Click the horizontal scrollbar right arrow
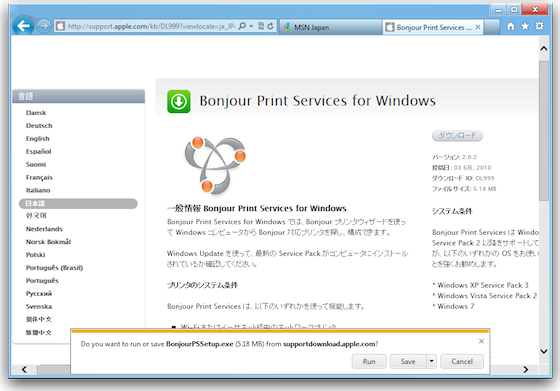Screen dimensions: 560x391 coord(526,369)
